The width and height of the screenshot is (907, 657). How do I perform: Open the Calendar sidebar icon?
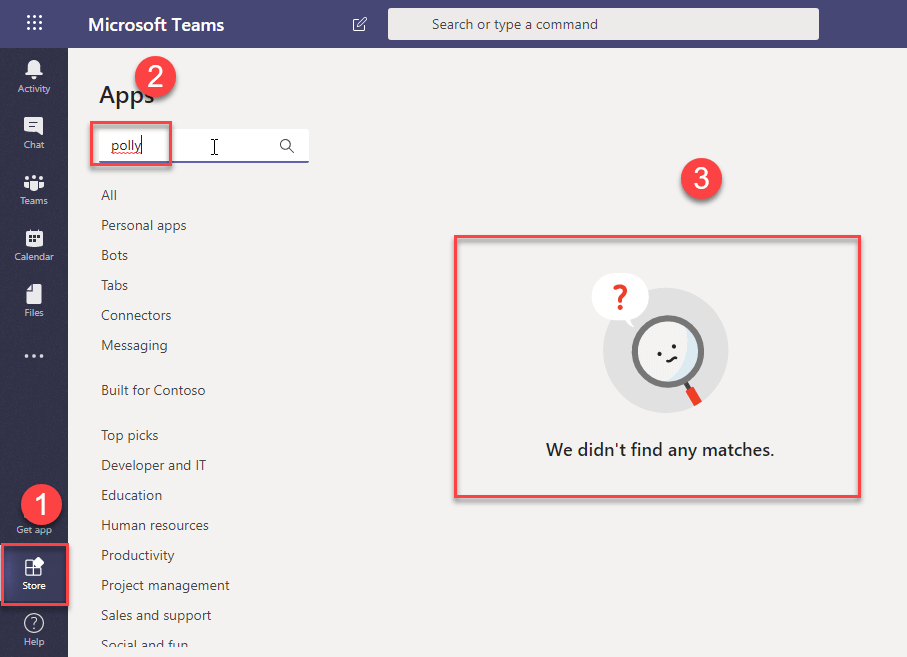click(34, 244)
